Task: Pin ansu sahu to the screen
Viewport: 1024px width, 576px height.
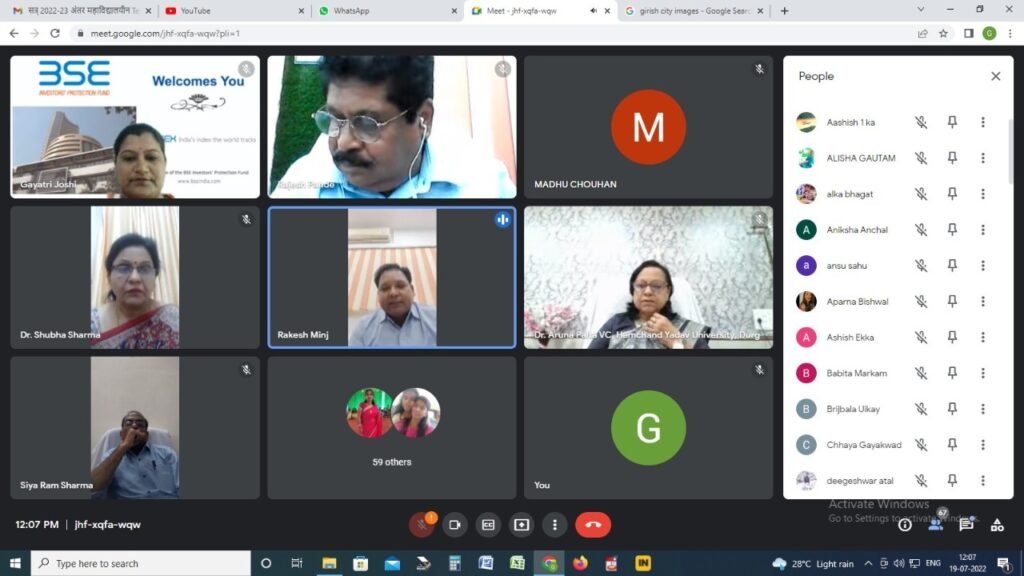Action: pyautogui.click(x=952, y=266)
